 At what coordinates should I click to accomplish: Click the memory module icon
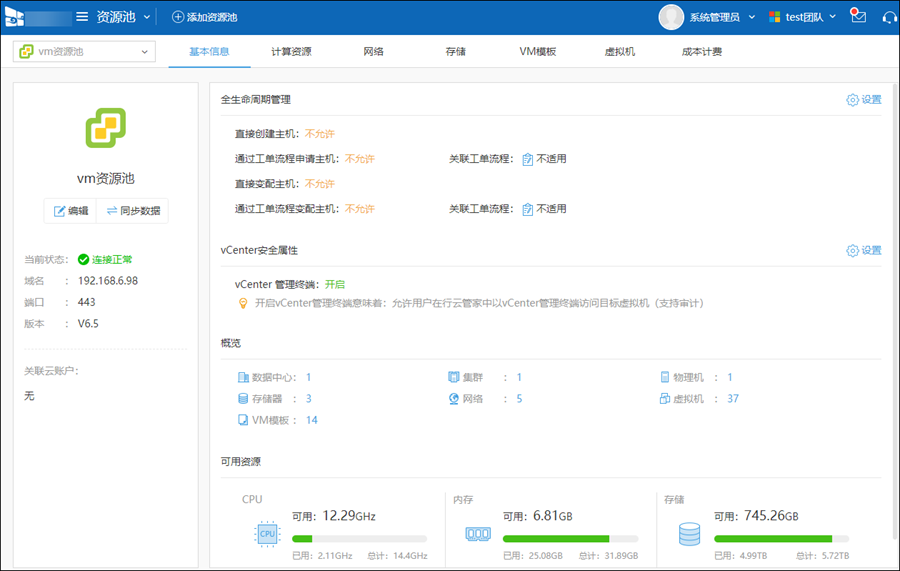(478, 534)
